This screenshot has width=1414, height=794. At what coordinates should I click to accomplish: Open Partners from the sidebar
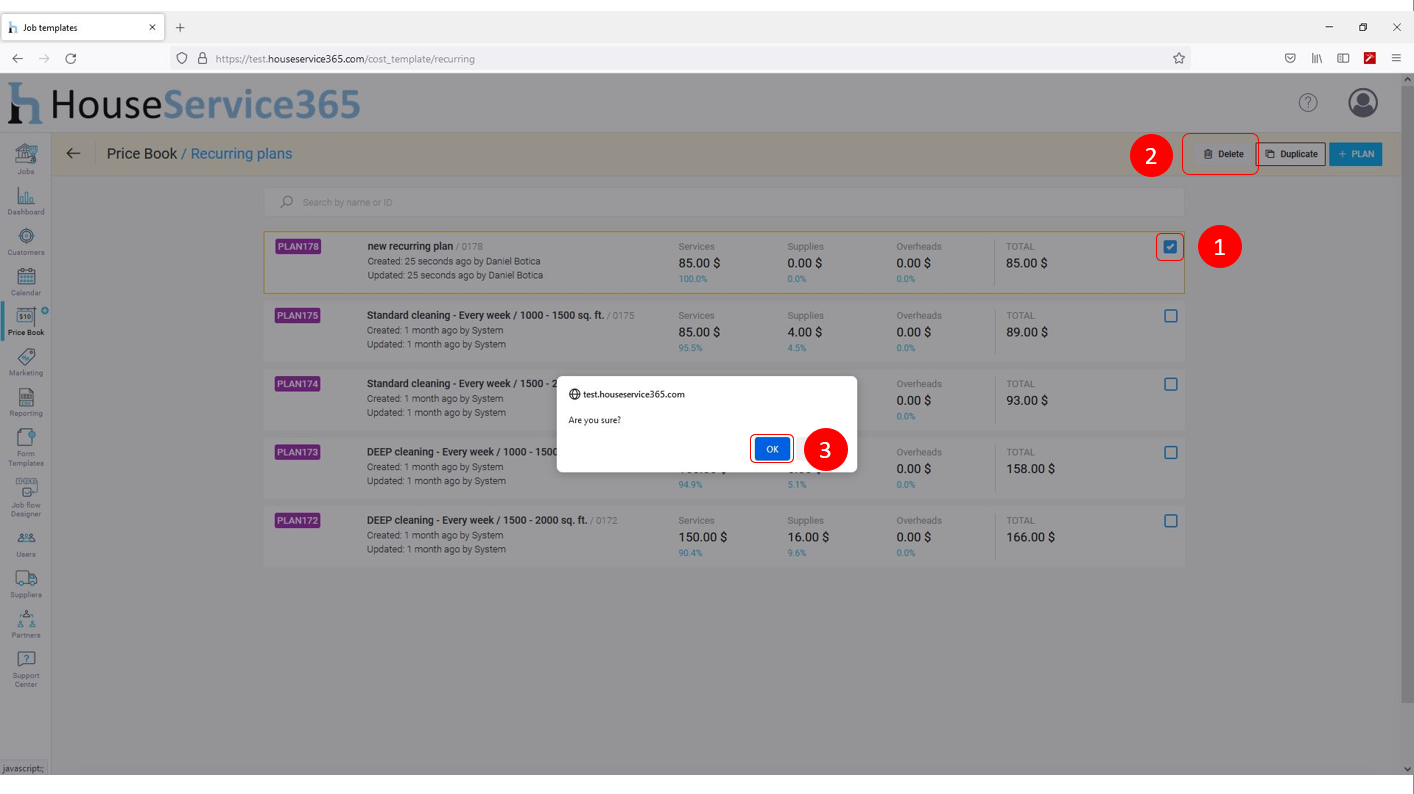coord(26,624)
